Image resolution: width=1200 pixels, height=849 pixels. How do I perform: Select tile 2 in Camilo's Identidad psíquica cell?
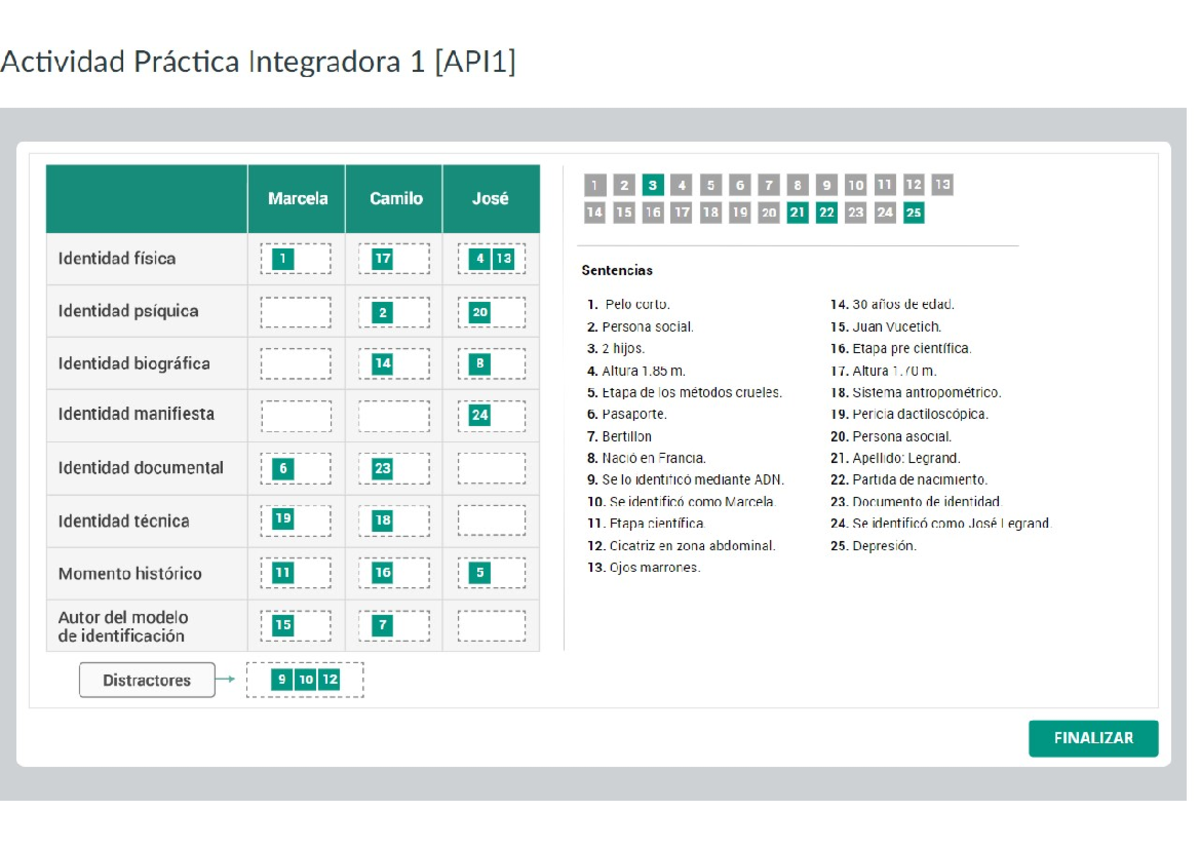tap(382, 312)
